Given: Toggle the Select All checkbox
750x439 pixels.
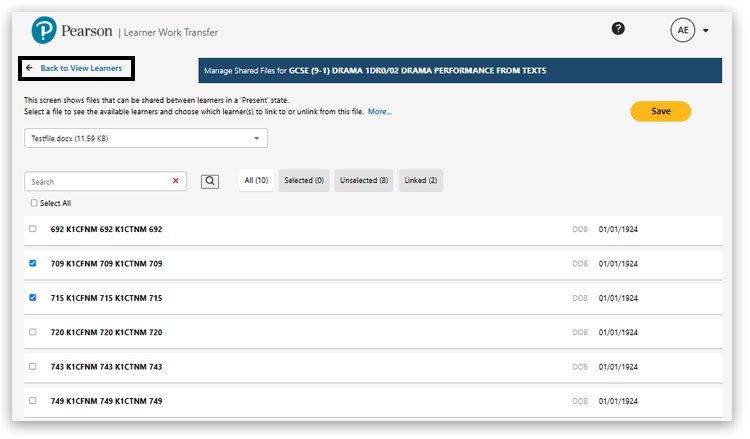Looking at the screenshot, I should pos(34,203).
